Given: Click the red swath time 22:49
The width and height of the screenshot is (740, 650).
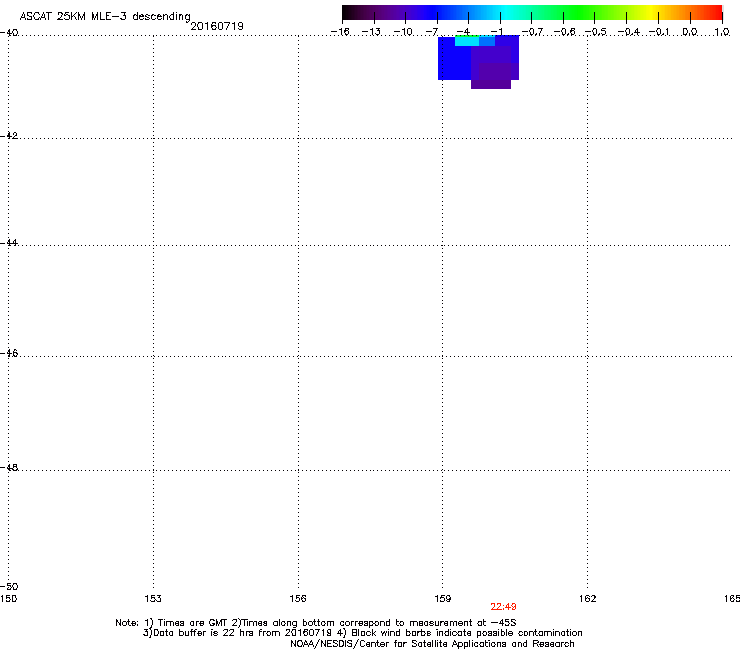Looking at the screenshot, I should pos(503,607).
